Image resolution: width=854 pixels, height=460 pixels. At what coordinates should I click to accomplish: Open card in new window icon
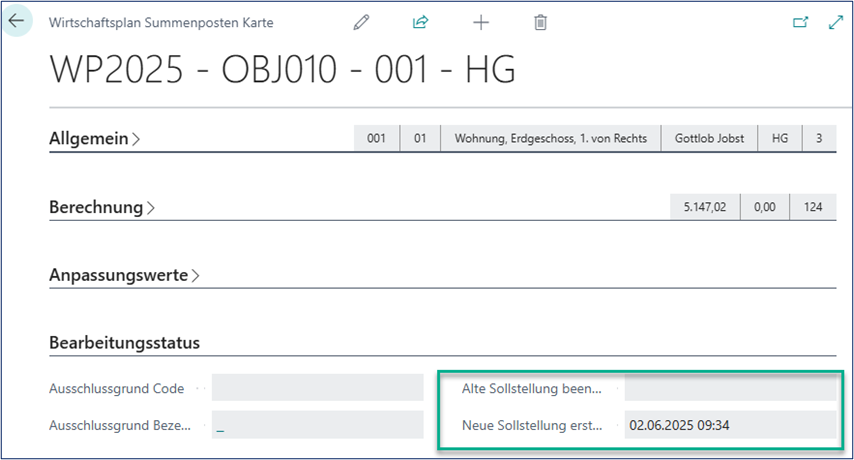pos(799,22)
